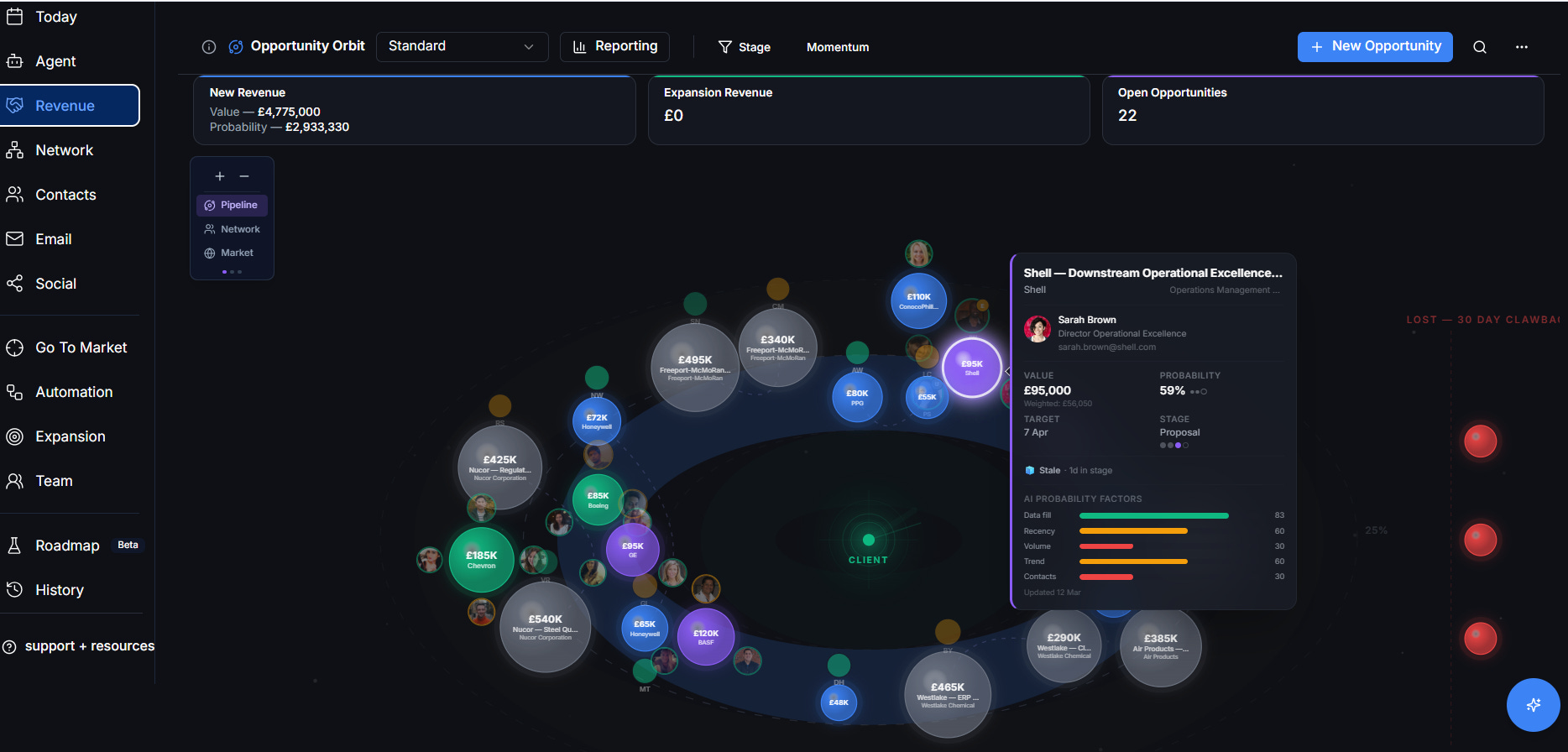Click the New Opportunity button

tap(1375, 47)
